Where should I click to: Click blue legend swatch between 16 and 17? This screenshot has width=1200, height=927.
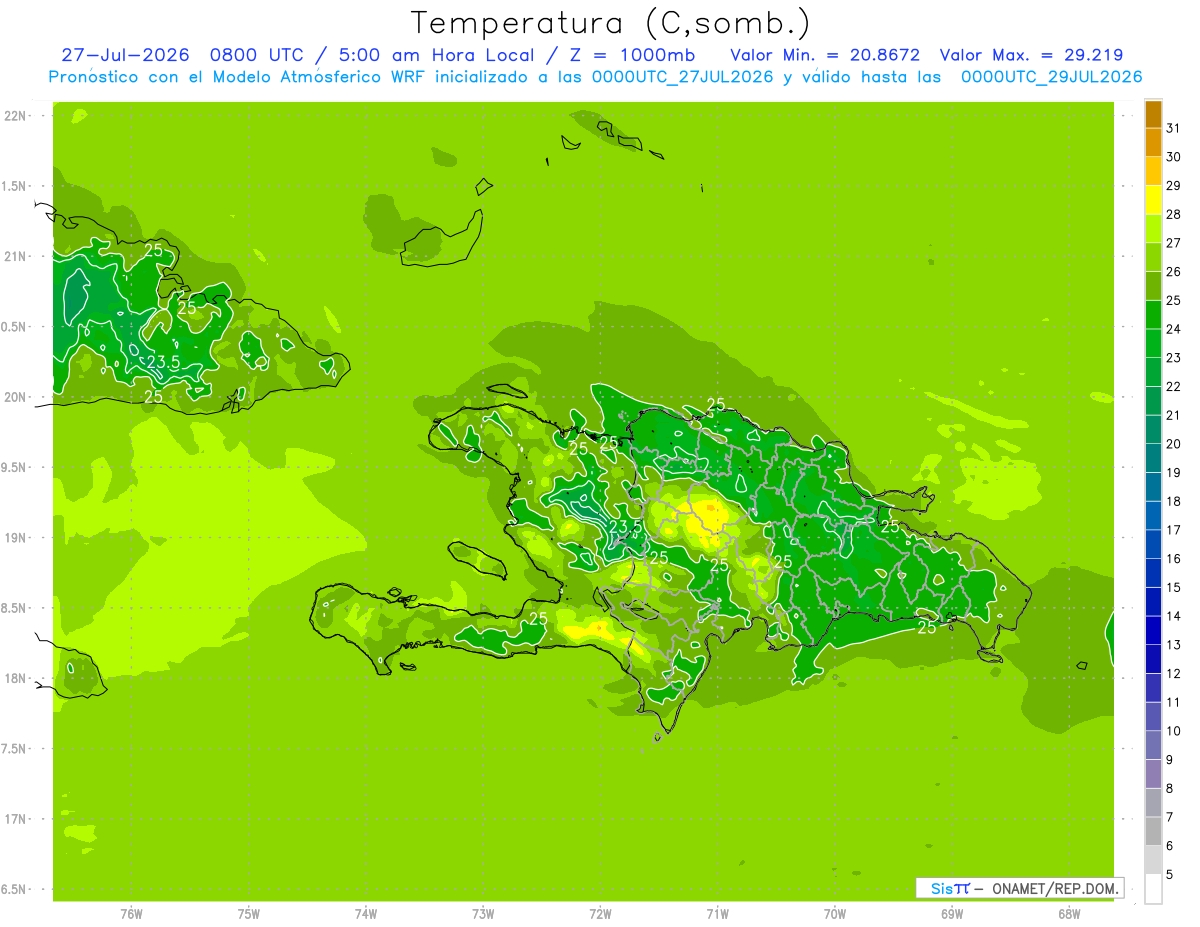pos(1153,545)
